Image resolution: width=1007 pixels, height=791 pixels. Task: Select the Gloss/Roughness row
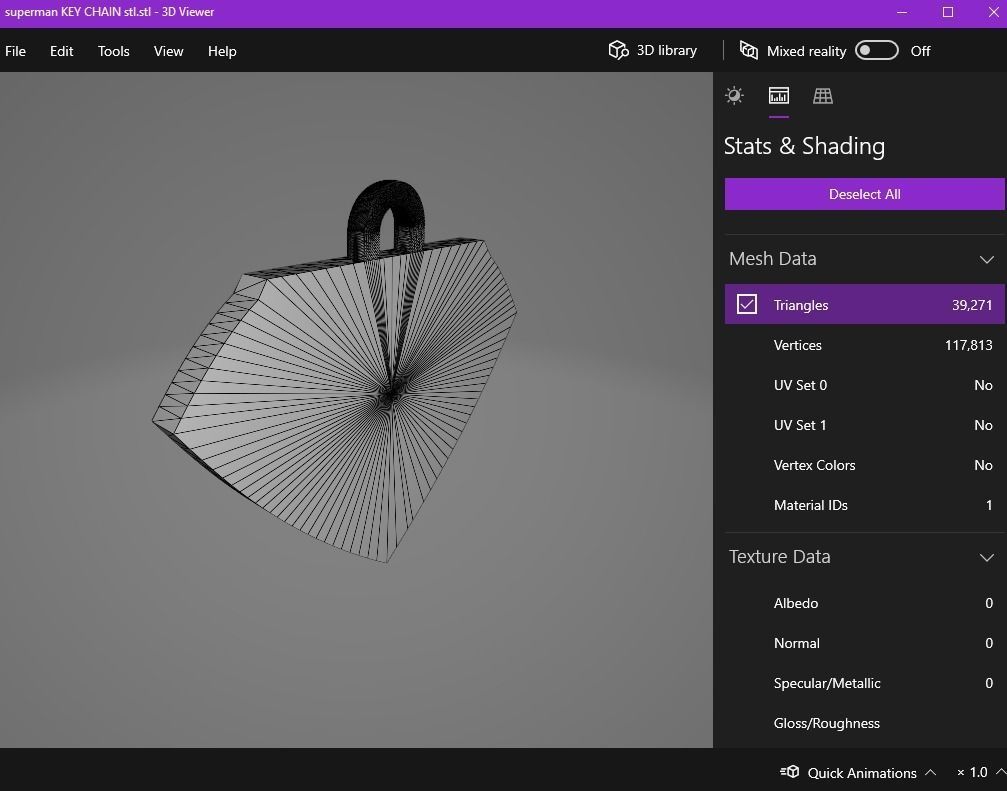click(864, 723)
